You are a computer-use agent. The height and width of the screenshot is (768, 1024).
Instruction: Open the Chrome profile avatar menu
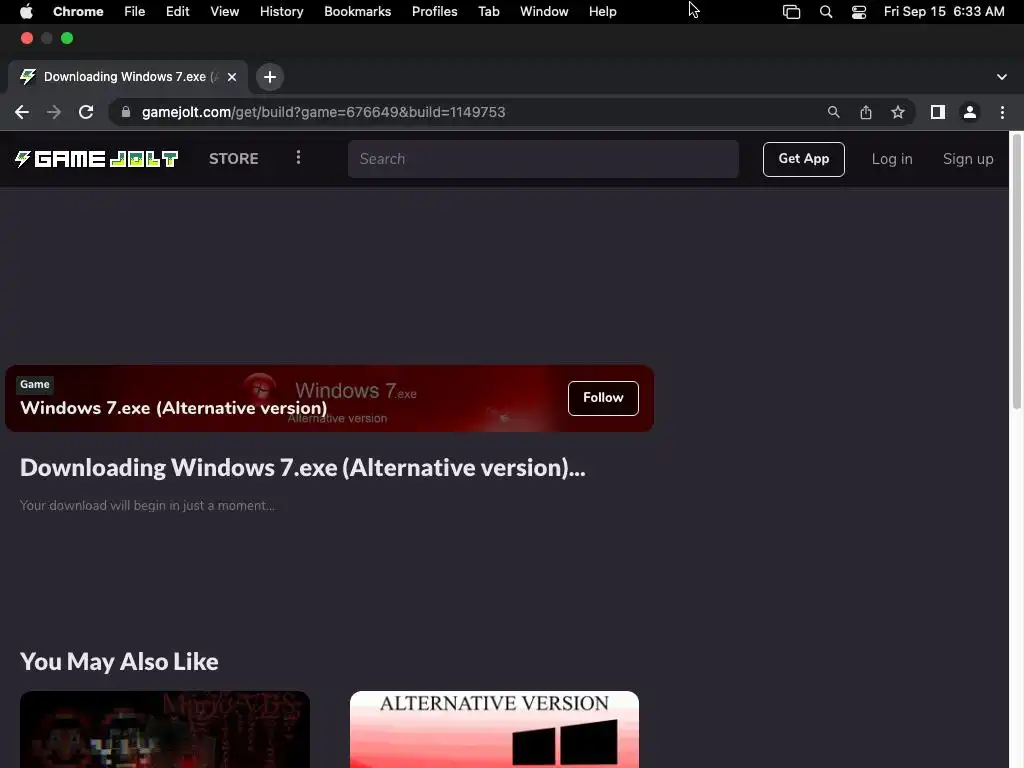(x=970, y=112)
